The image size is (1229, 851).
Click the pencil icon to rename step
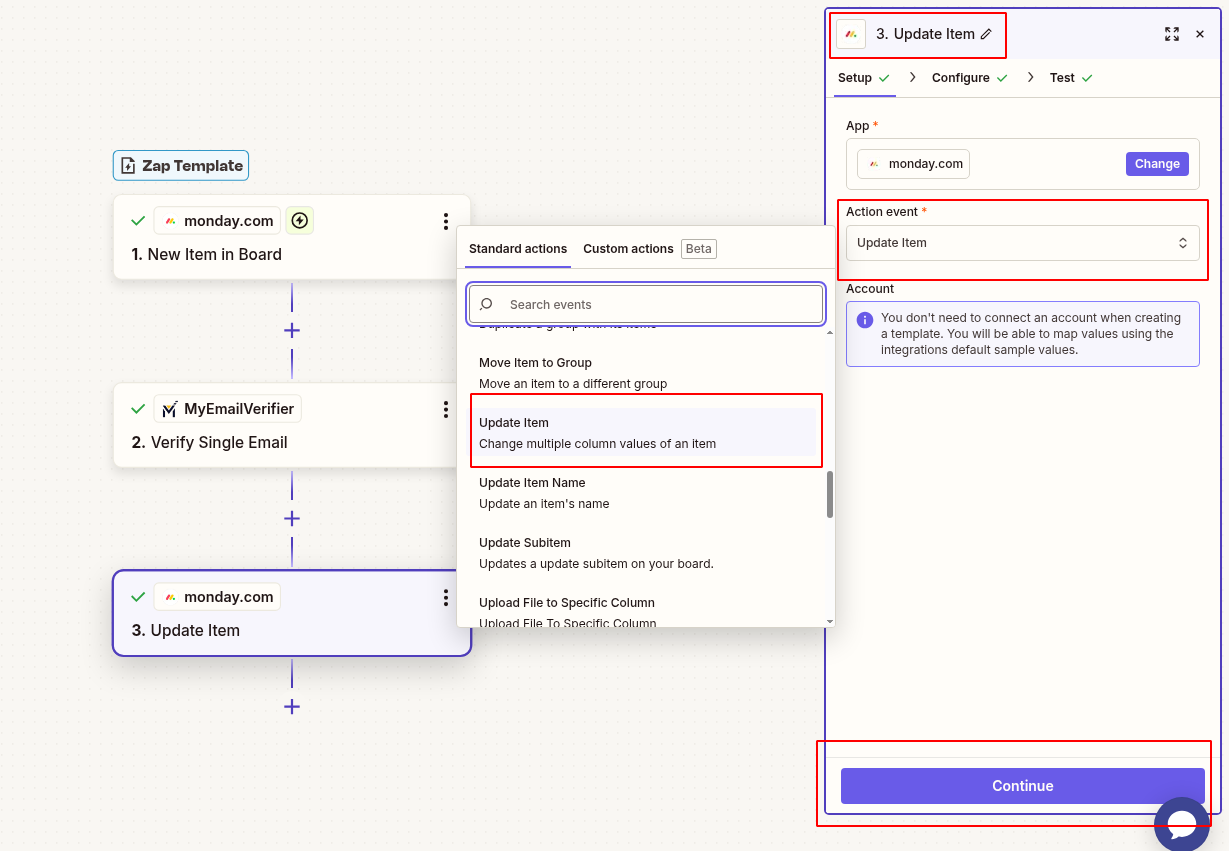tap(986, 34)
